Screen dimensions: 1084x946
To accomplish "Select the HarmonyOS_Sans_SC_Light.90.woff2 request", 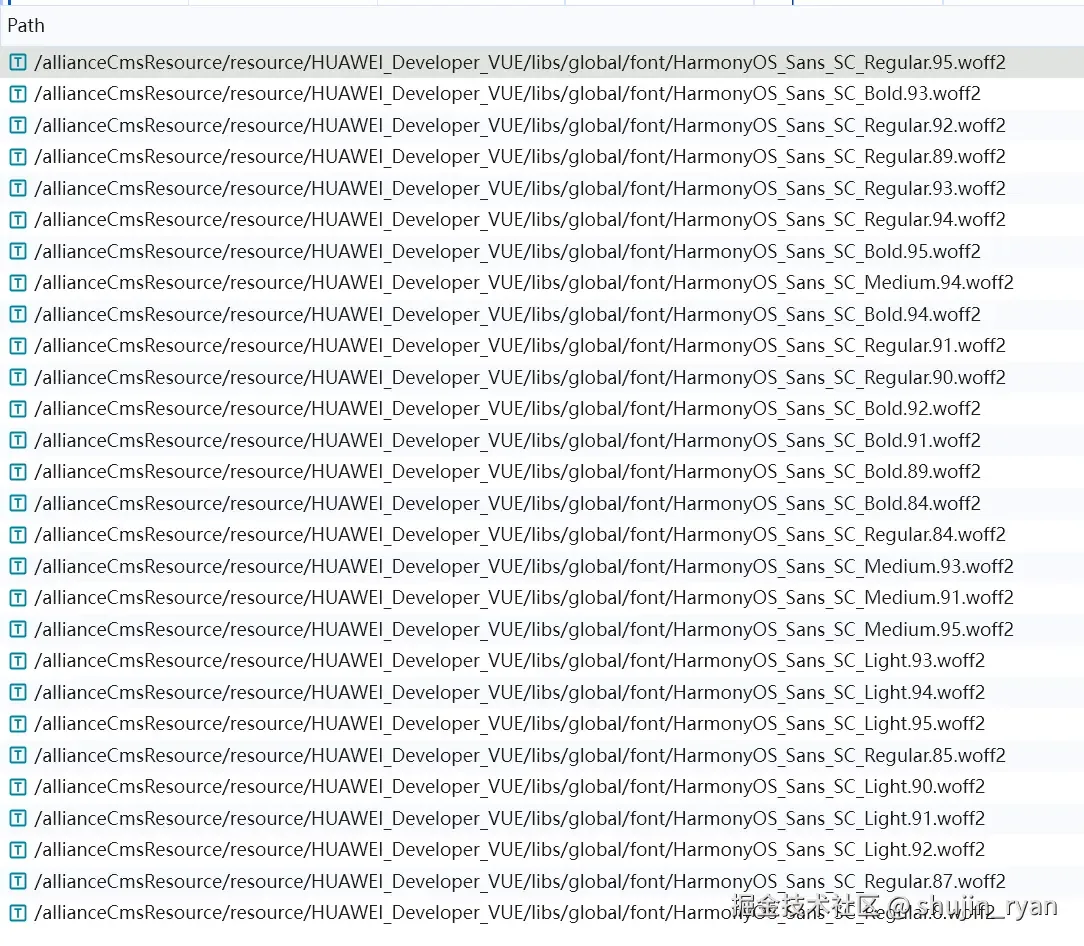I will click(542, 787).
